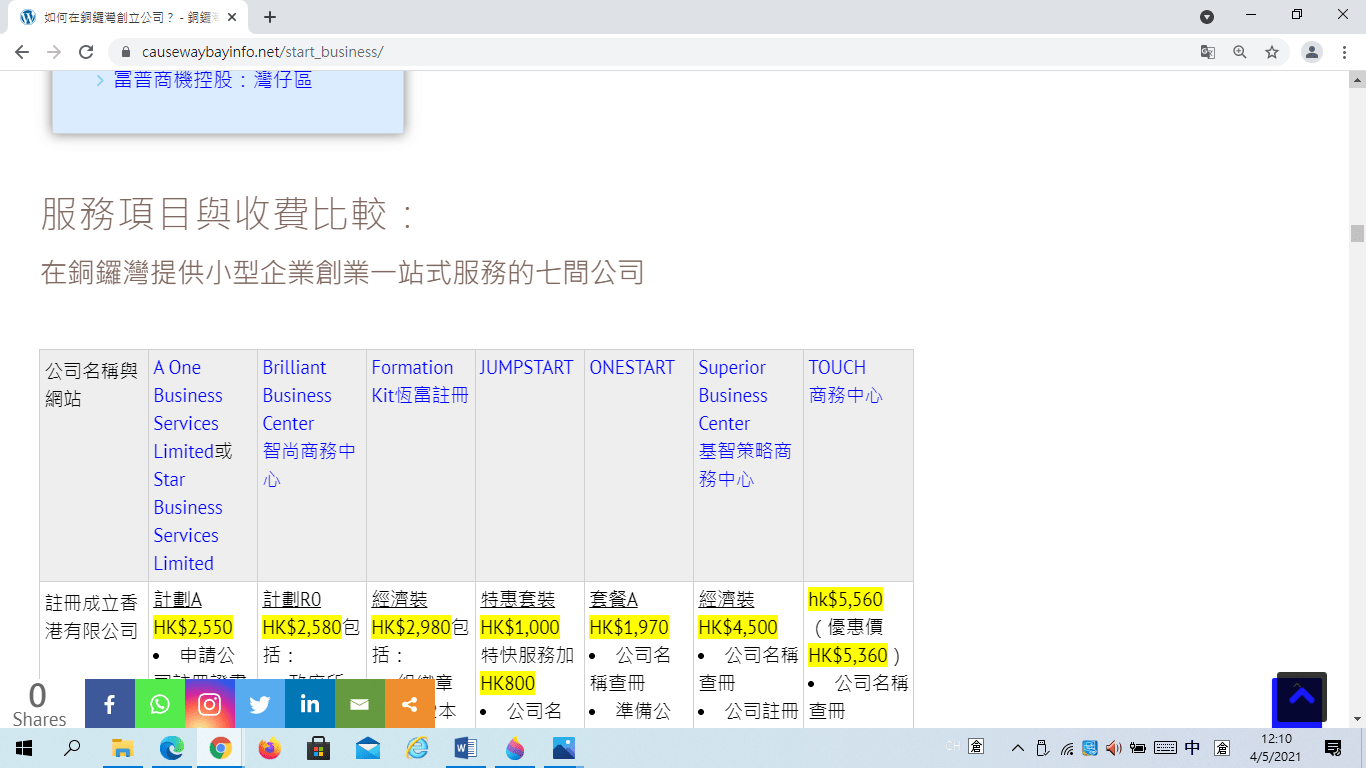Reload the current page
1366x768 pixels.
tap(86, 52)
